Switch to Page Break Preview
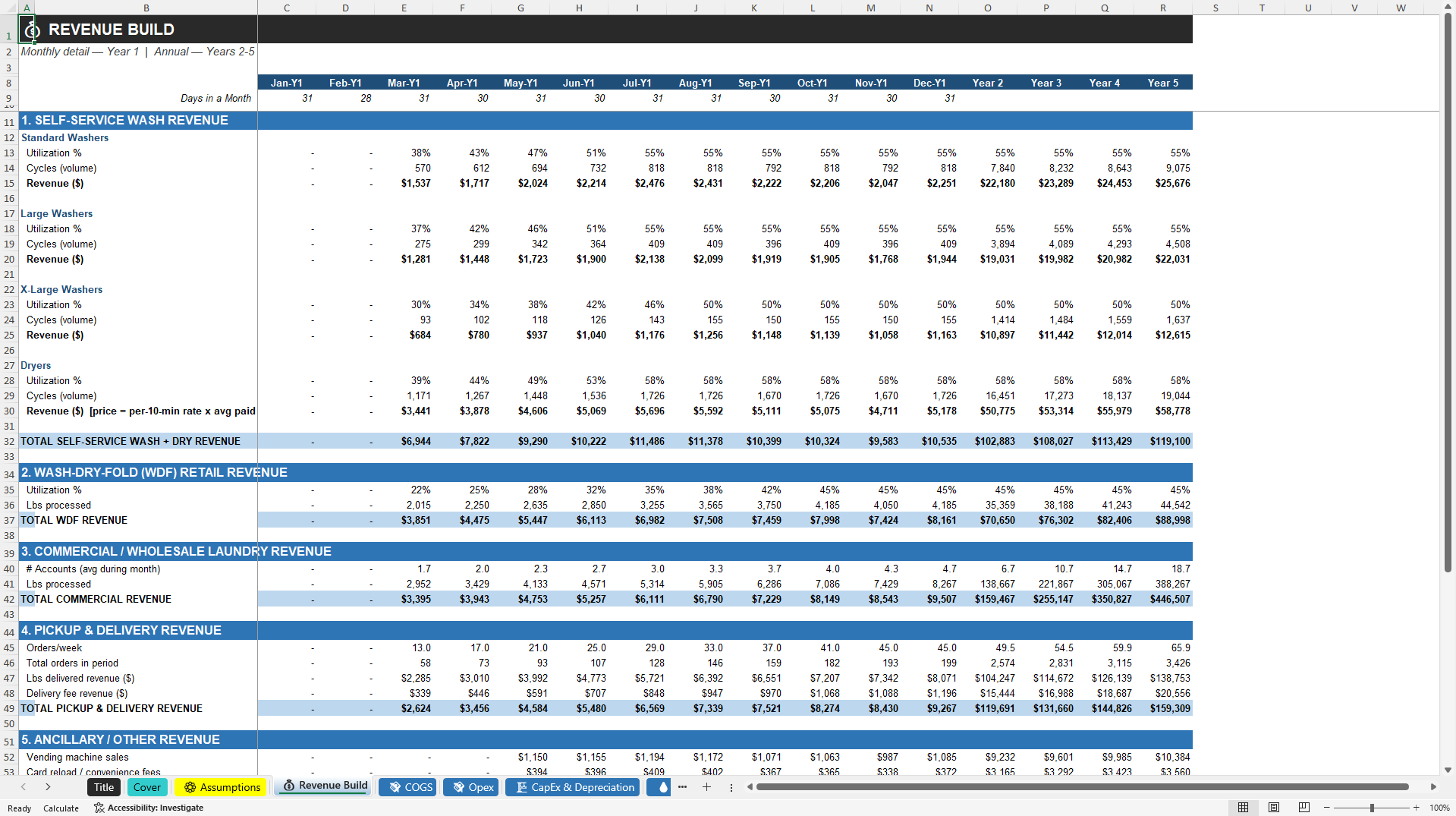Viewport: 1456px width, 816px height. (1304, 808)
